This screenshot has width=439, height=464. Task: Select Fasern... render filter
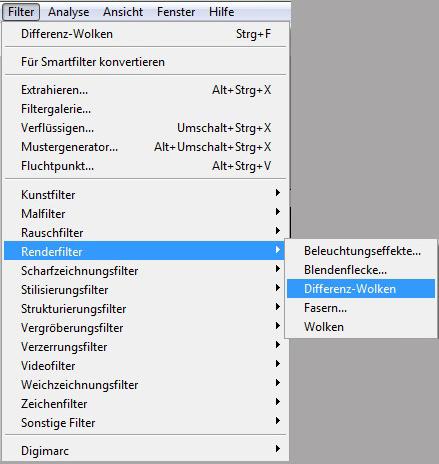(x=361, y=308)
